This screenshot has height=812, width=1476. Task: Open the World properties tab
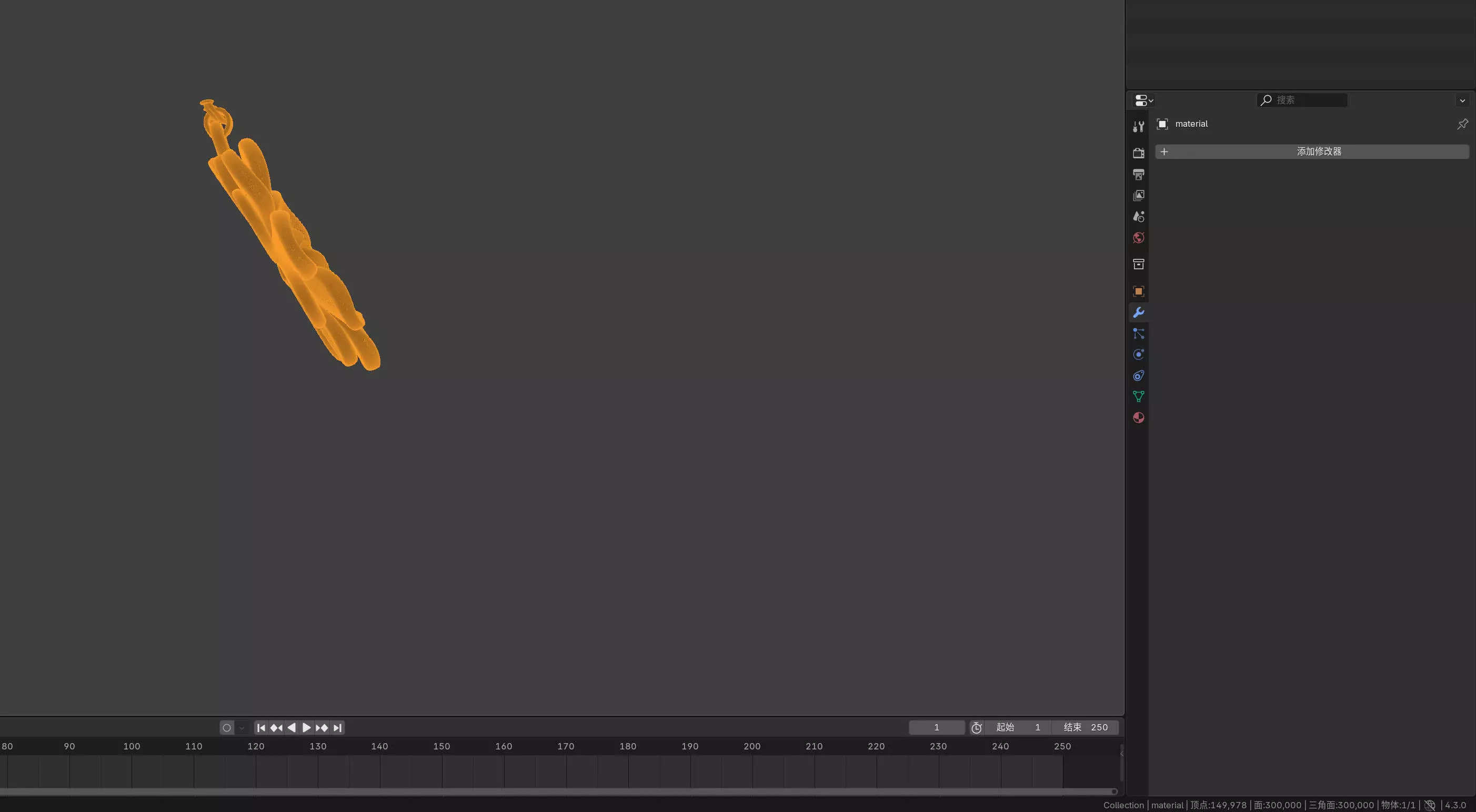[x=1139, y=238]
